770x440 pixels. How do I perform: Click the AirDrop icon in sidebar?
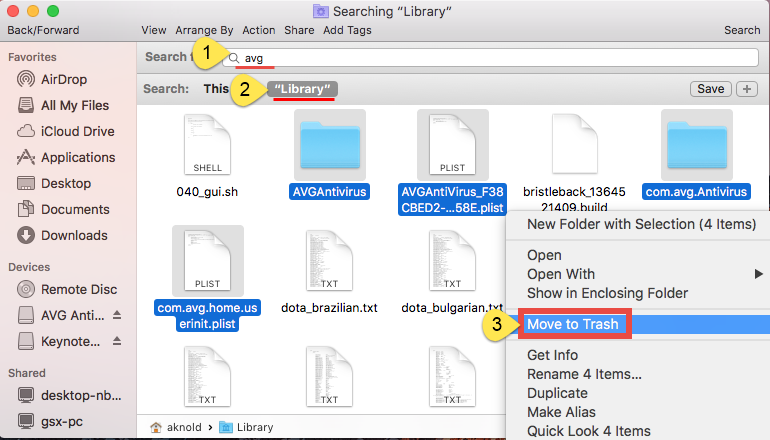[25, 79]
